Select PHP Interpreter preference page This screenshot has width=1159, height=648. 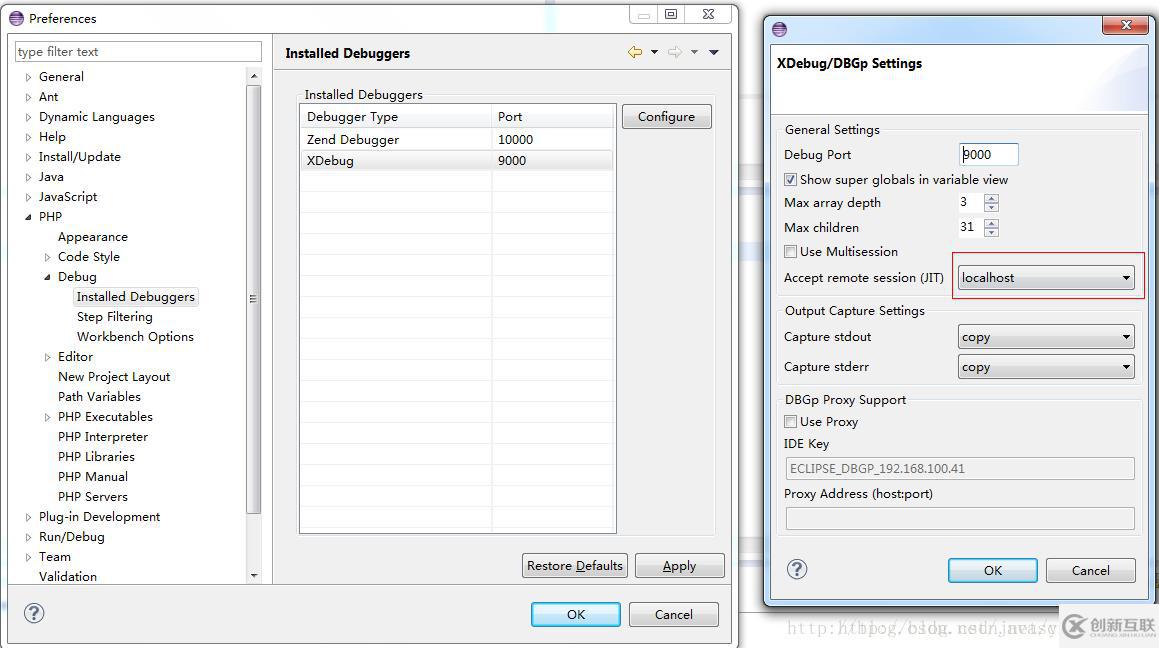click(x=103, y=437)
